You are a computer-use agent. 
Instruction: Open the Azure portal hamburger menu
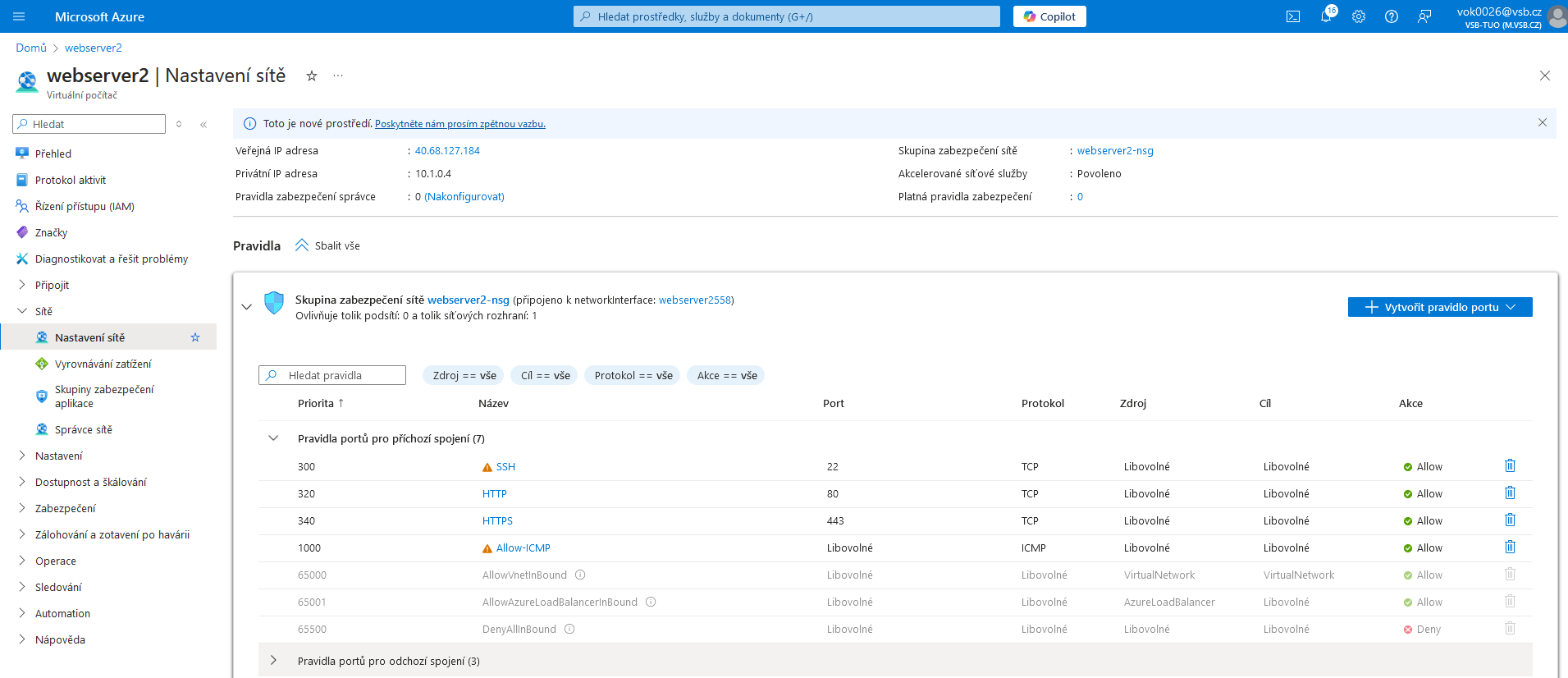point(20,16)
